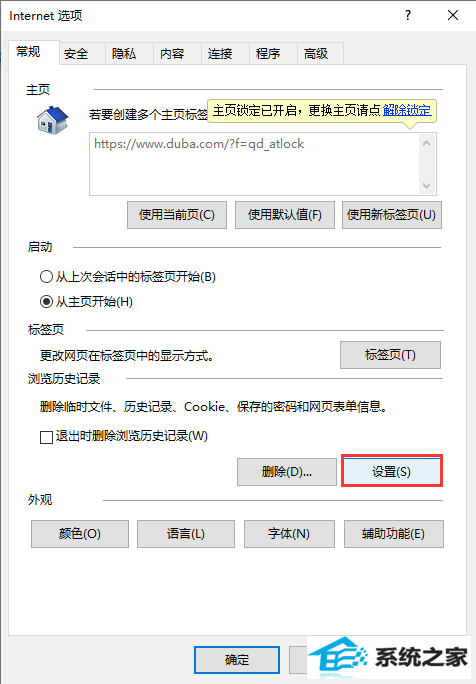This screenshot has width=476, height=684.
Task: Click the 使用当前页 button
Action: click(x=177, y=215)
